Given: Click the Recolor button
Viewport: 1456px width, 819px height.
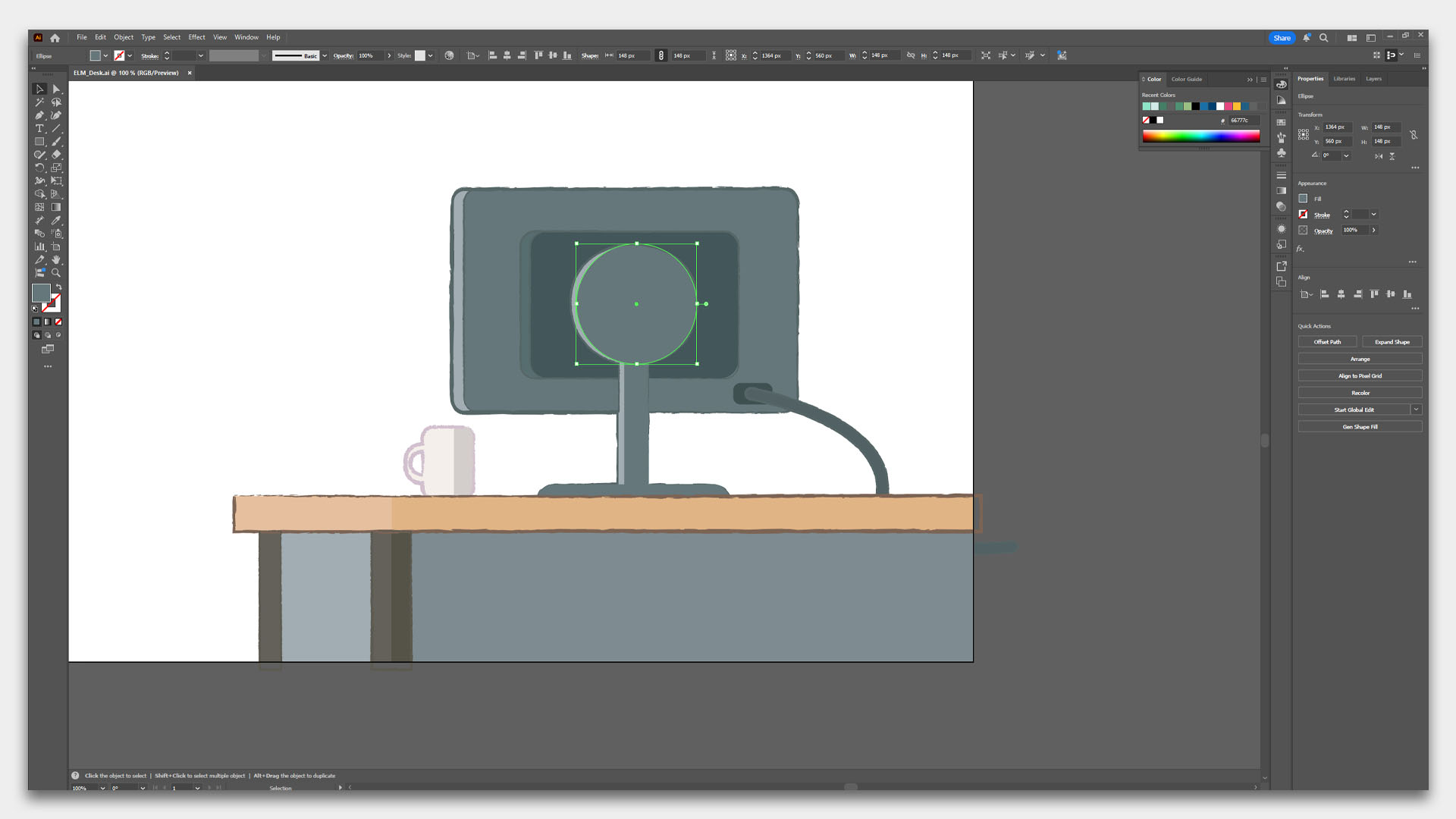Looking at the screenshot, I should (1360, 393).
